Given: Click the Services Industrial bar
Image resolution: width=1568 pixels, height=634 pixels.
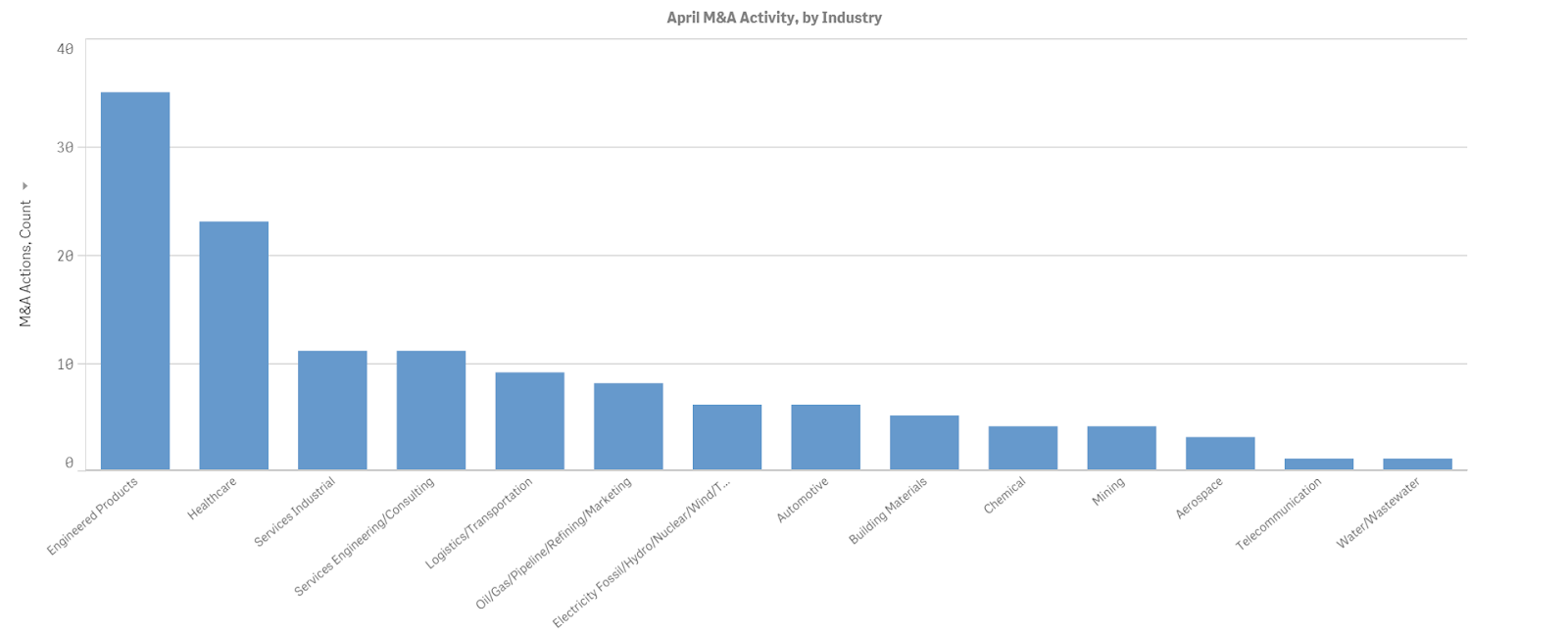Looking at the screenshot, I should coord(332,411).
